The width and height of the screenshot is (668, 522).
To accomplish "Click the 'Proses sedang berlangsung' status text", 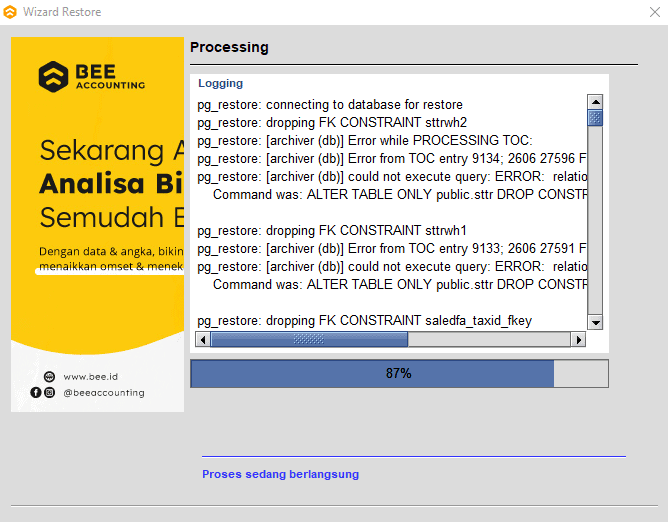I will (280, 474).
